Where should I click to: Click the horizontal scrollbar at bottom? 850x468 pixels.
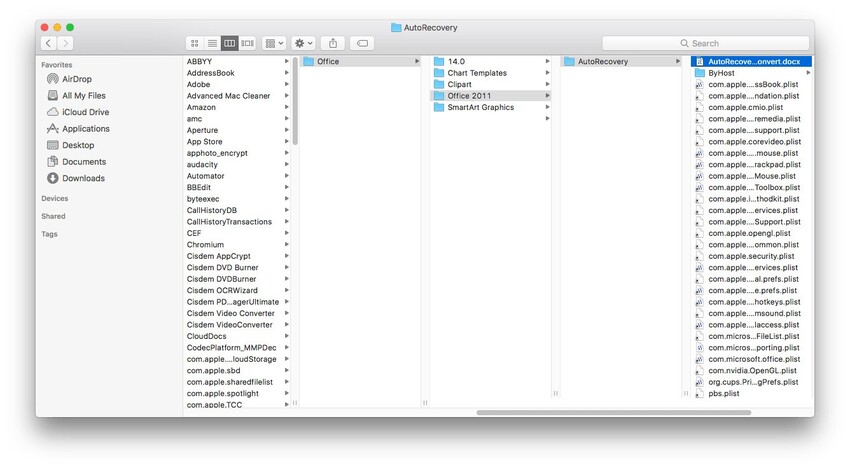[x=614, y=413]
